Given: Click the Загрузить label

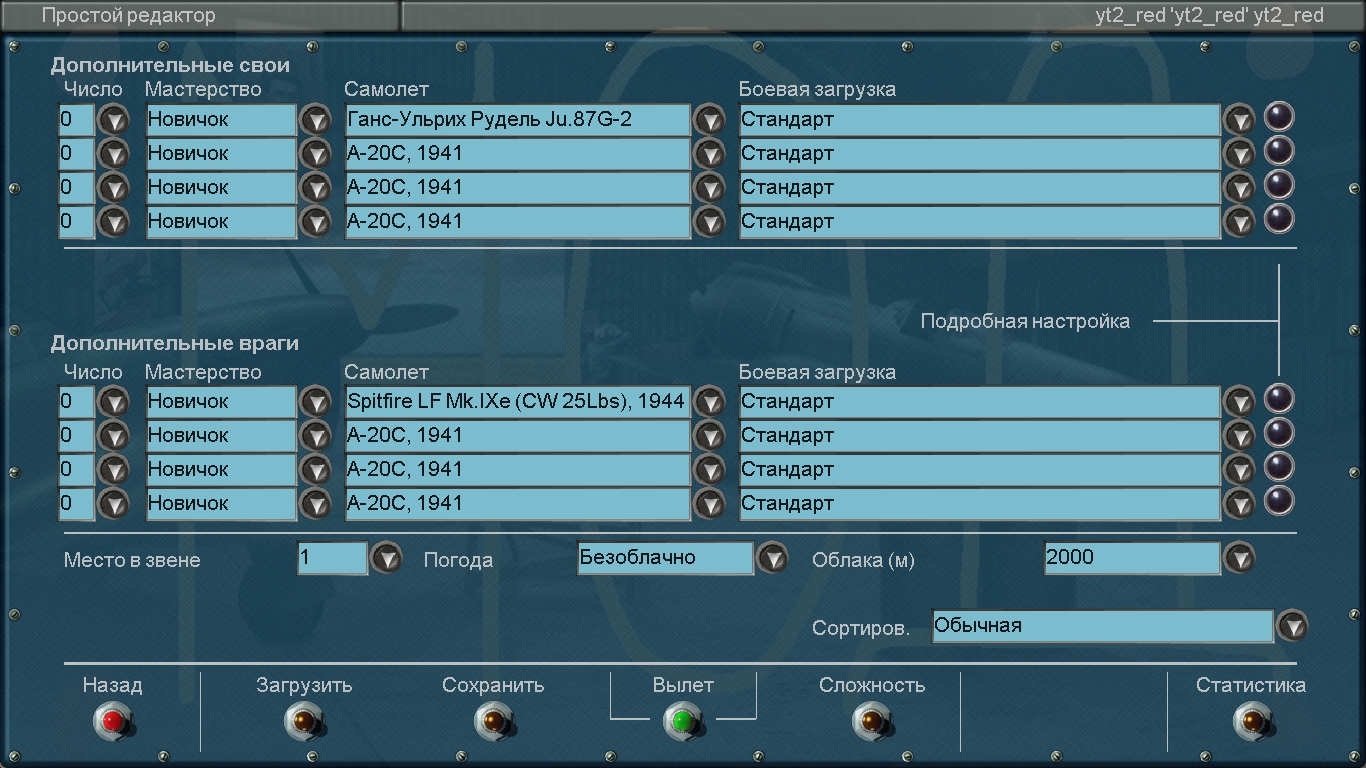Looking at the screenshot, I should pos(304,686).
